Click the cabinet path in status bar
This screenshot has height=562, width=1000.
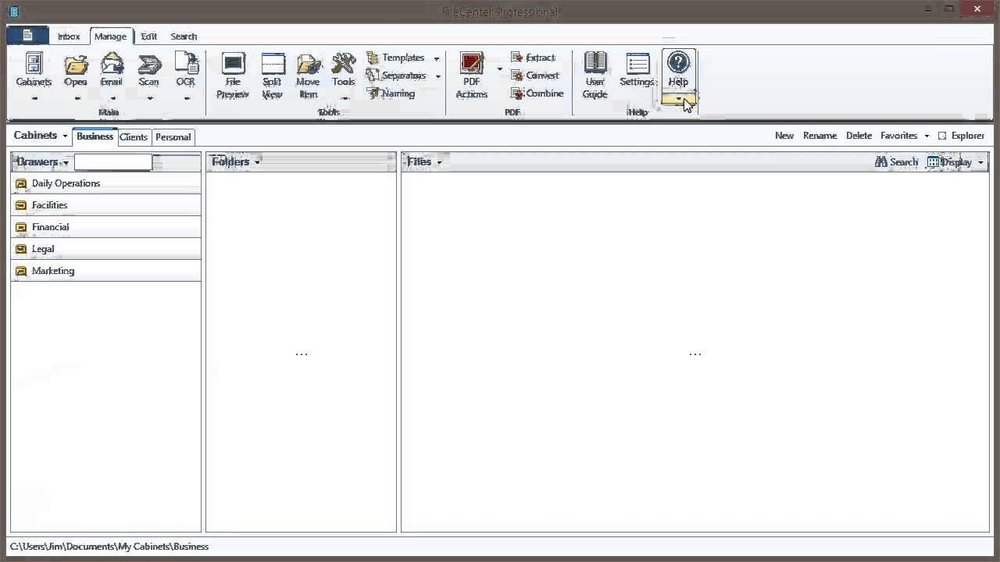(109, 547)
